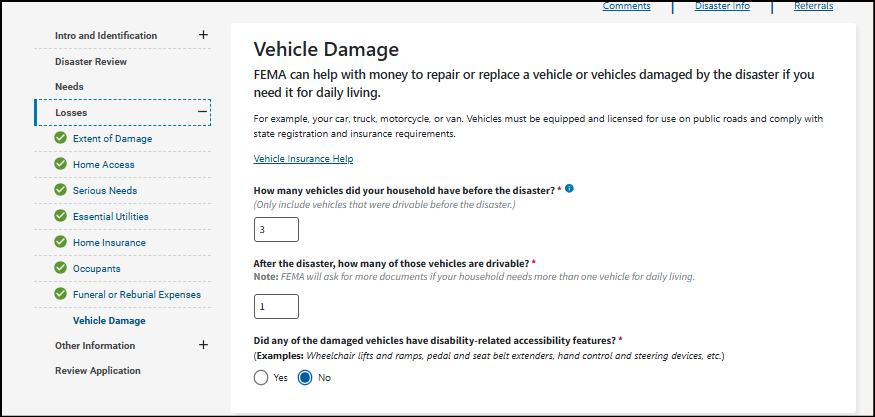This screenshot has height=417, width=875.
Task: Click the vehicles before disaster input field
Action: (x=276, y=230)
